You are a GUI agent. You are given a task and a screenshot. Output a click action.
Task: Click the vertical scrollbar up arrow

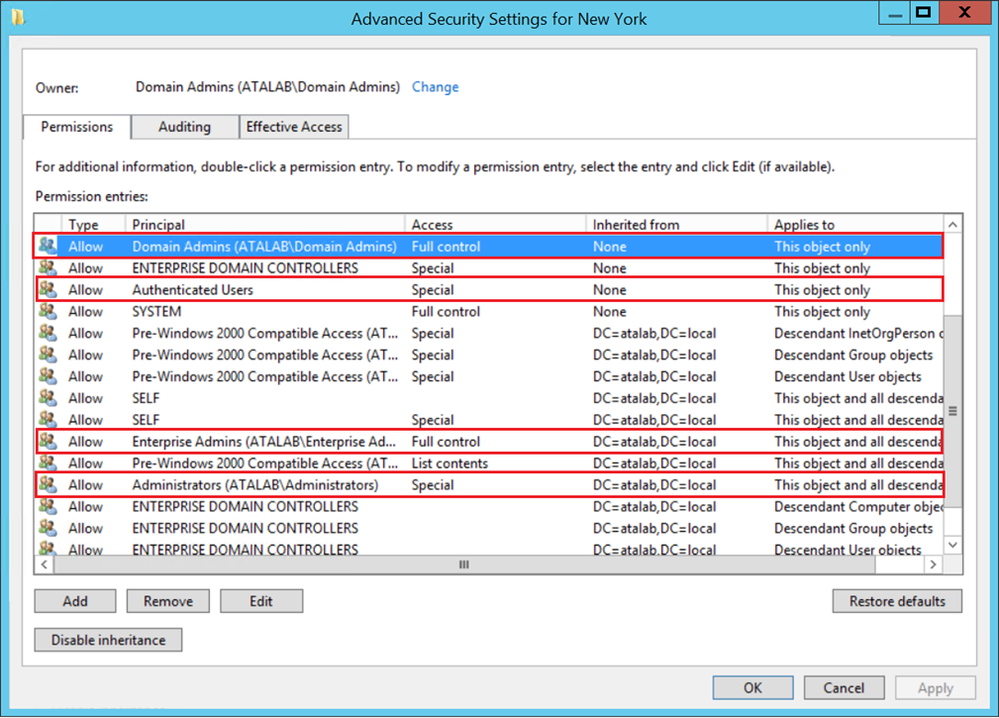952,224
